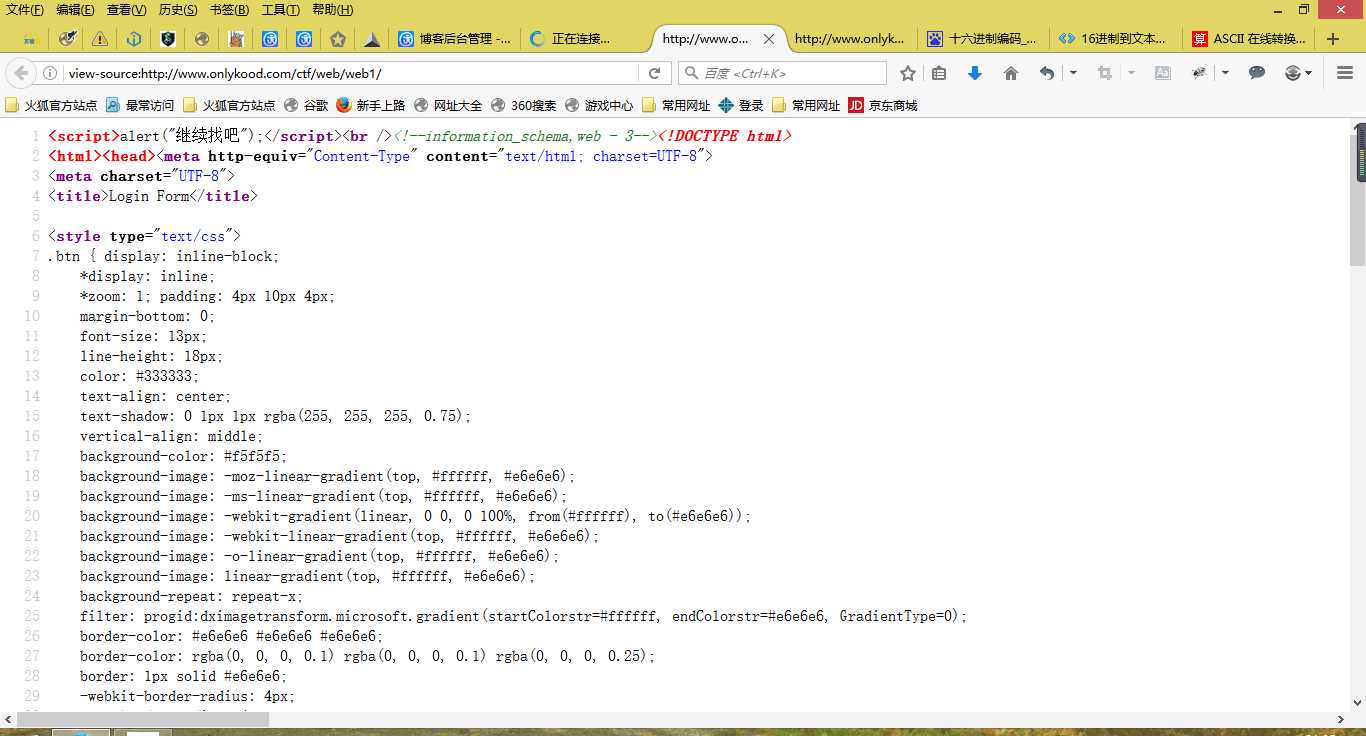Open 书签(B) menu
1366x736 pixels.
[230, 10]
